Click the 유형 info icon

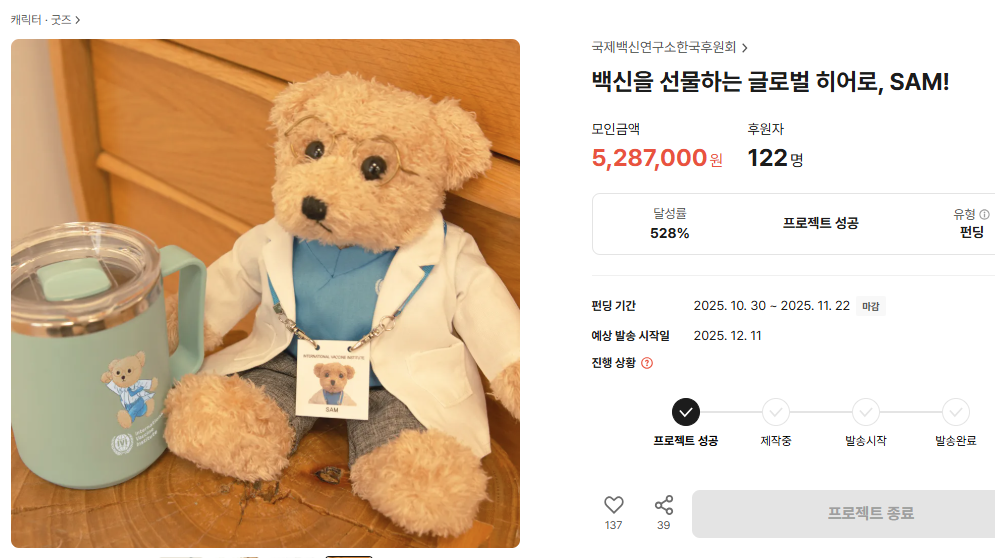click(x=984, y=215)
